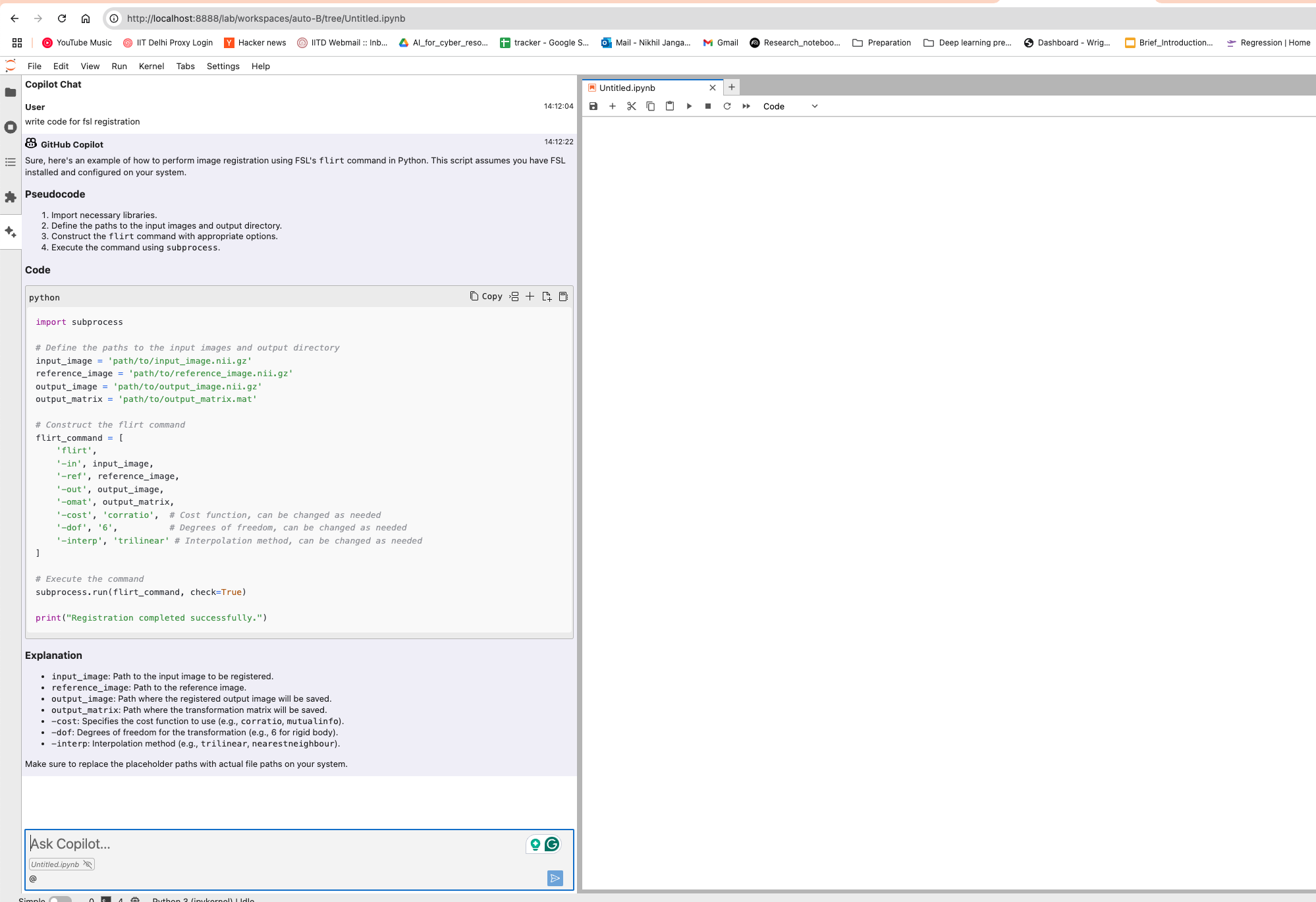
Task: Click the new file icon in code block toolbar
Action: pyautogui.click(x=546, y=296)
